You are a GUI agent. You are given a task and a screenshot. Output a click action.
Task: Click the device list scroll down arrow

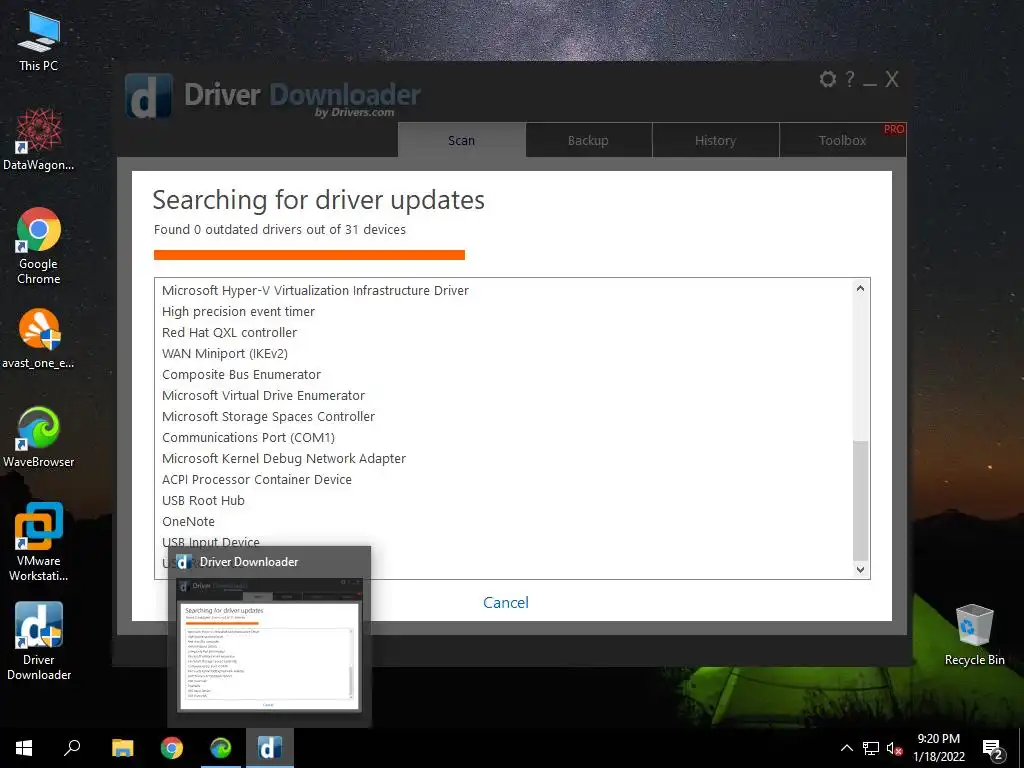[x=860, y=569]
